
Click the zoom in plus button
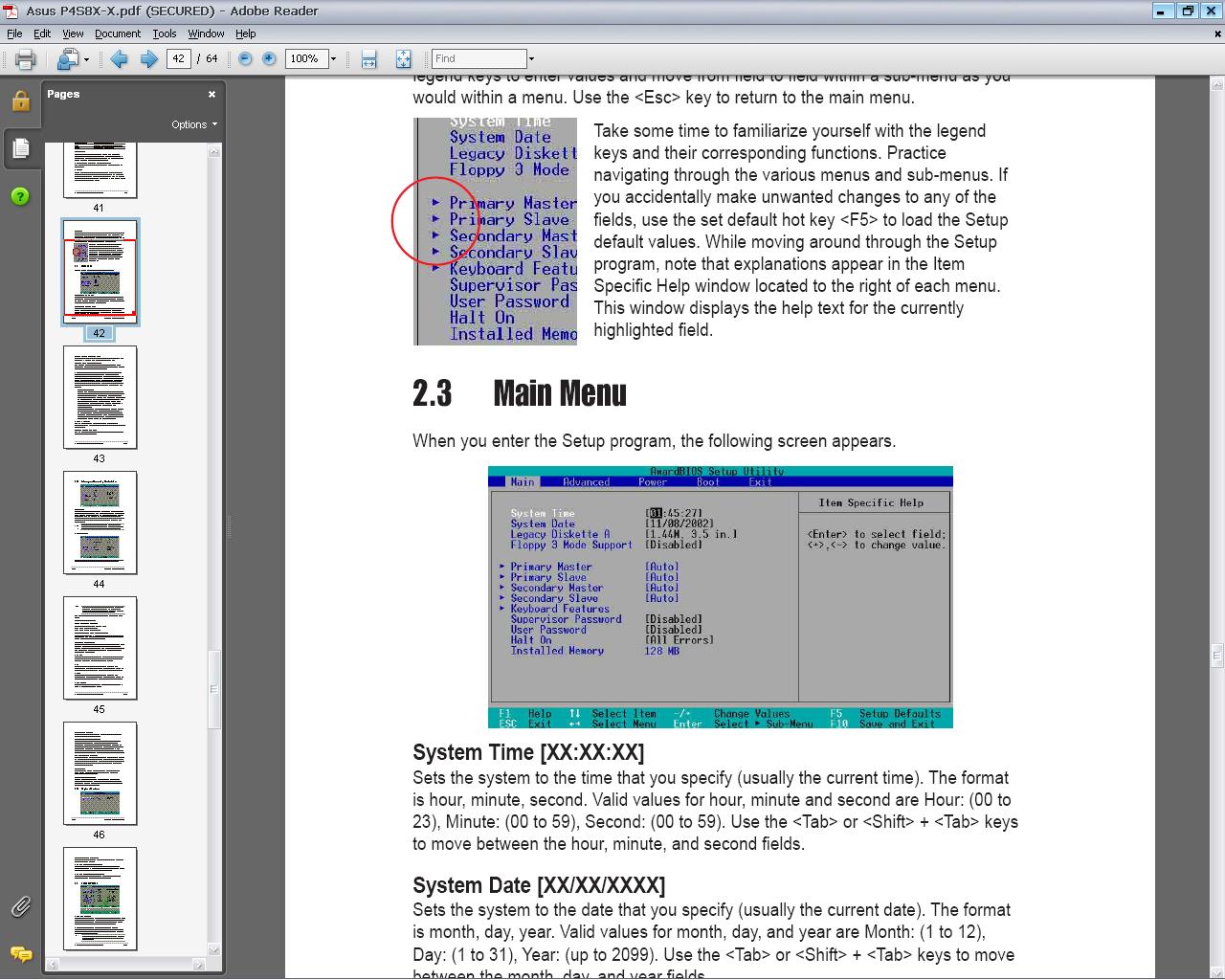(x=269, y=59)
